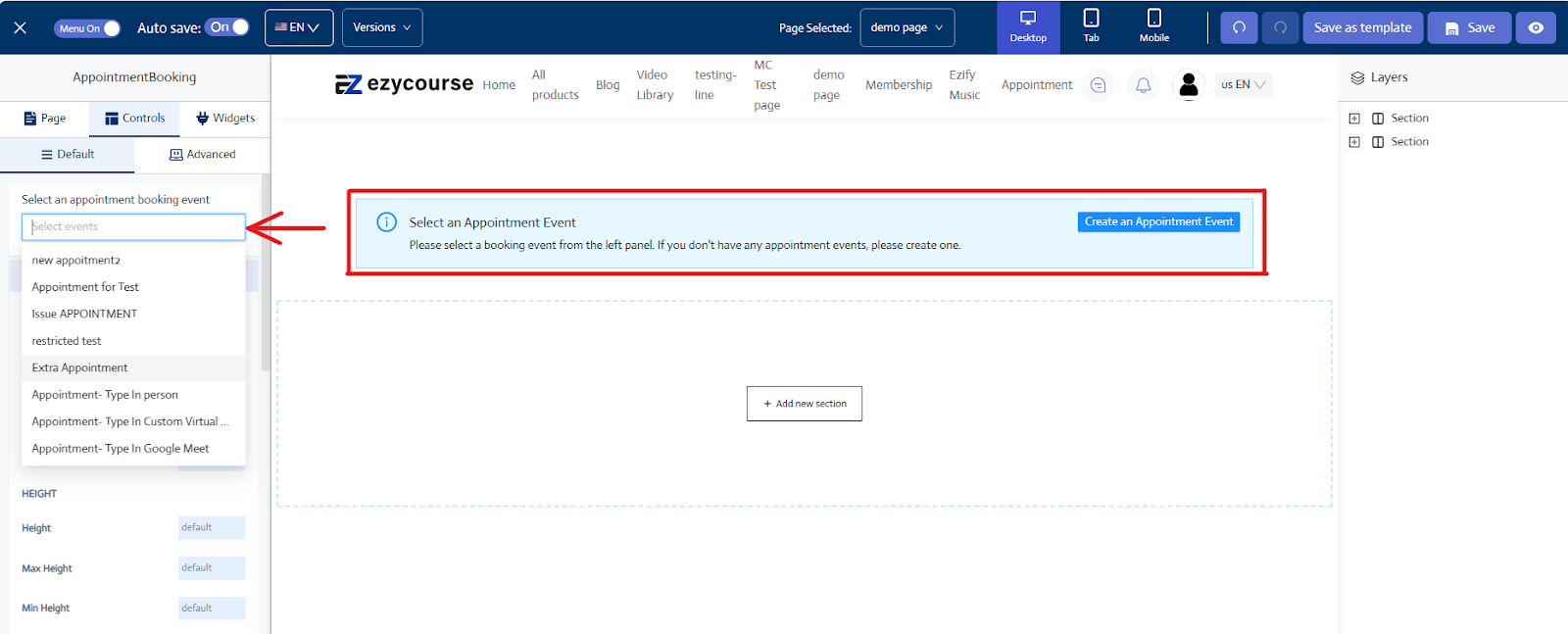Click the Max Height default field
This screenshot has width=1568, height=634.
(212, 568)
